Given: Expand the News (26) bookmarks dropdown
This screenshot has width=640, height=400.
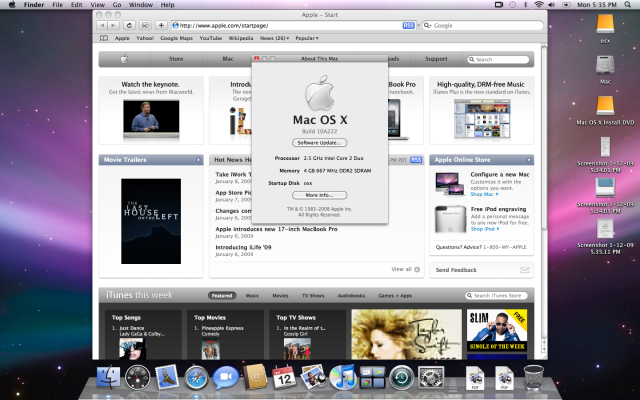Looking at the screenshot, I should pyautogui.click(x=274, y=38).
